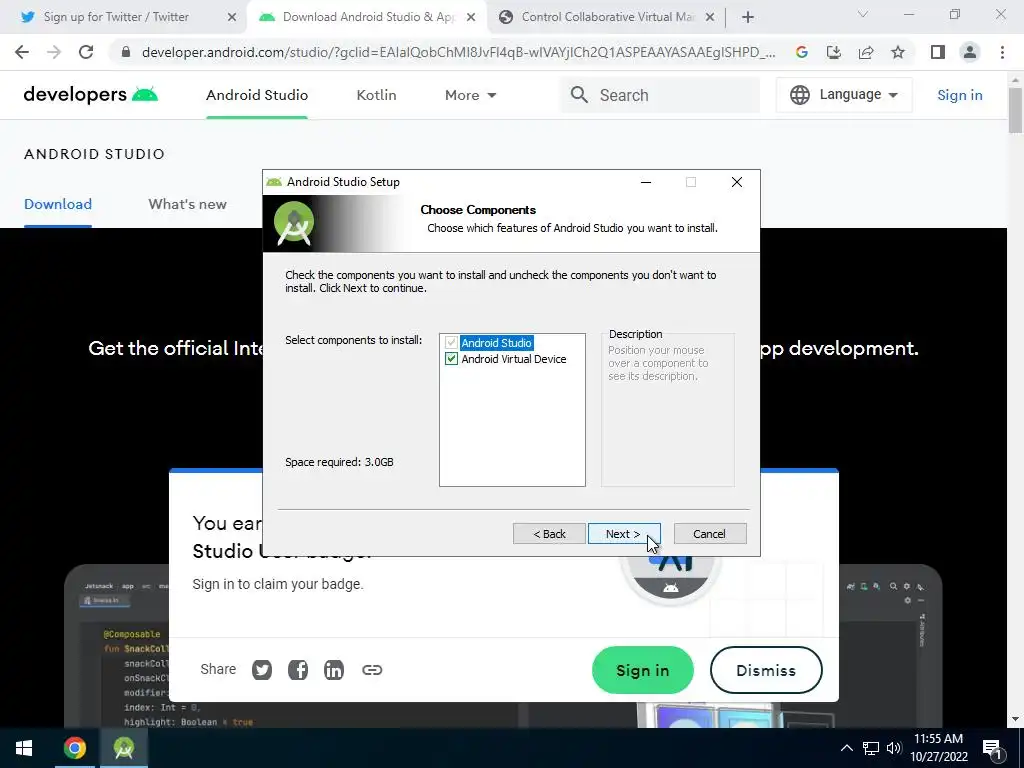Click Chrome icon in taskbar
This screenshot has width=1024, height=768.
click(x=74, y=748)
